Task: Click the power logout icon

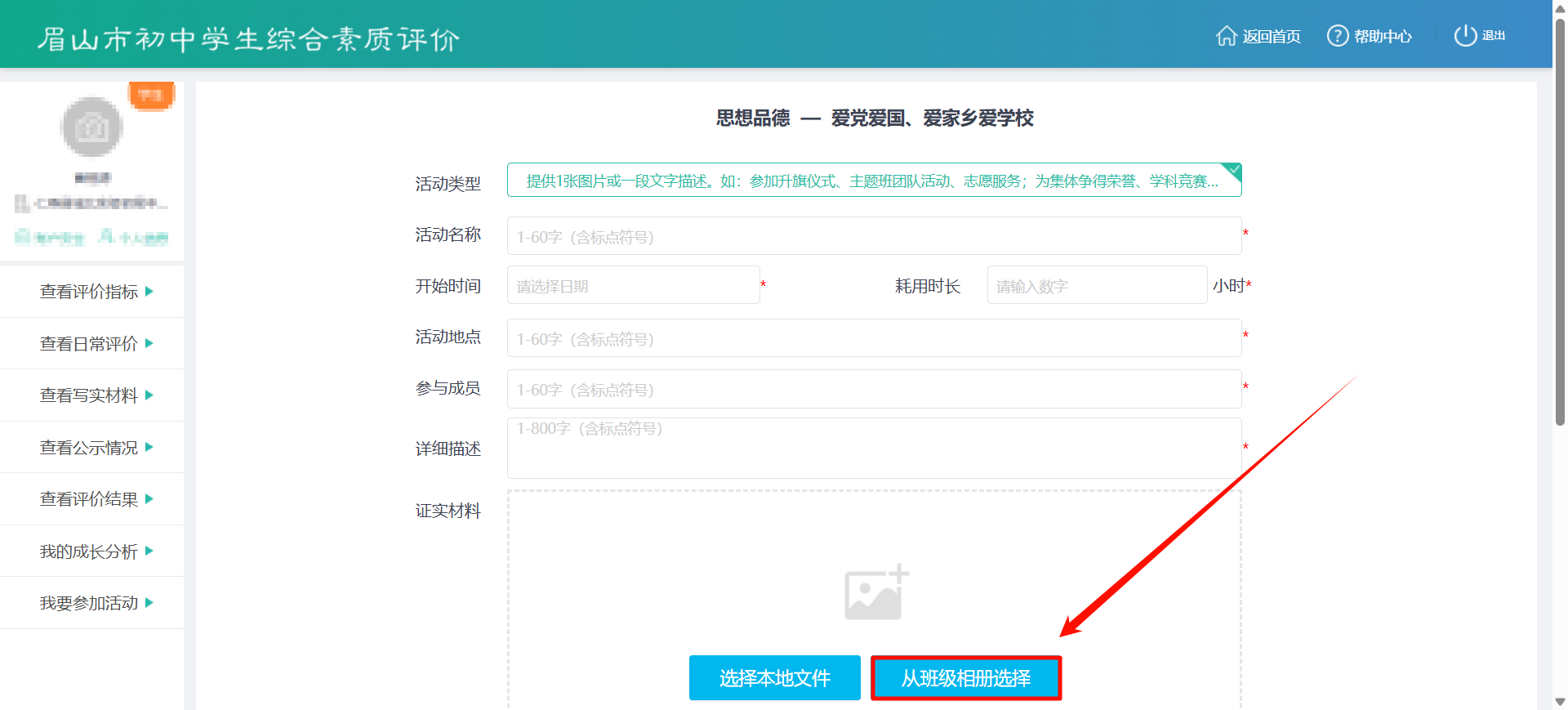Action: coord(1465,36)
